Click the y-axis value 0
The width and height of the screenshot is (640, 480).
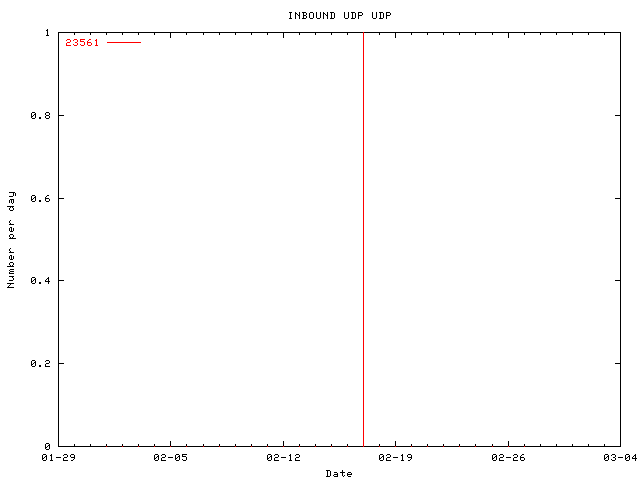[x=48, y=447]
